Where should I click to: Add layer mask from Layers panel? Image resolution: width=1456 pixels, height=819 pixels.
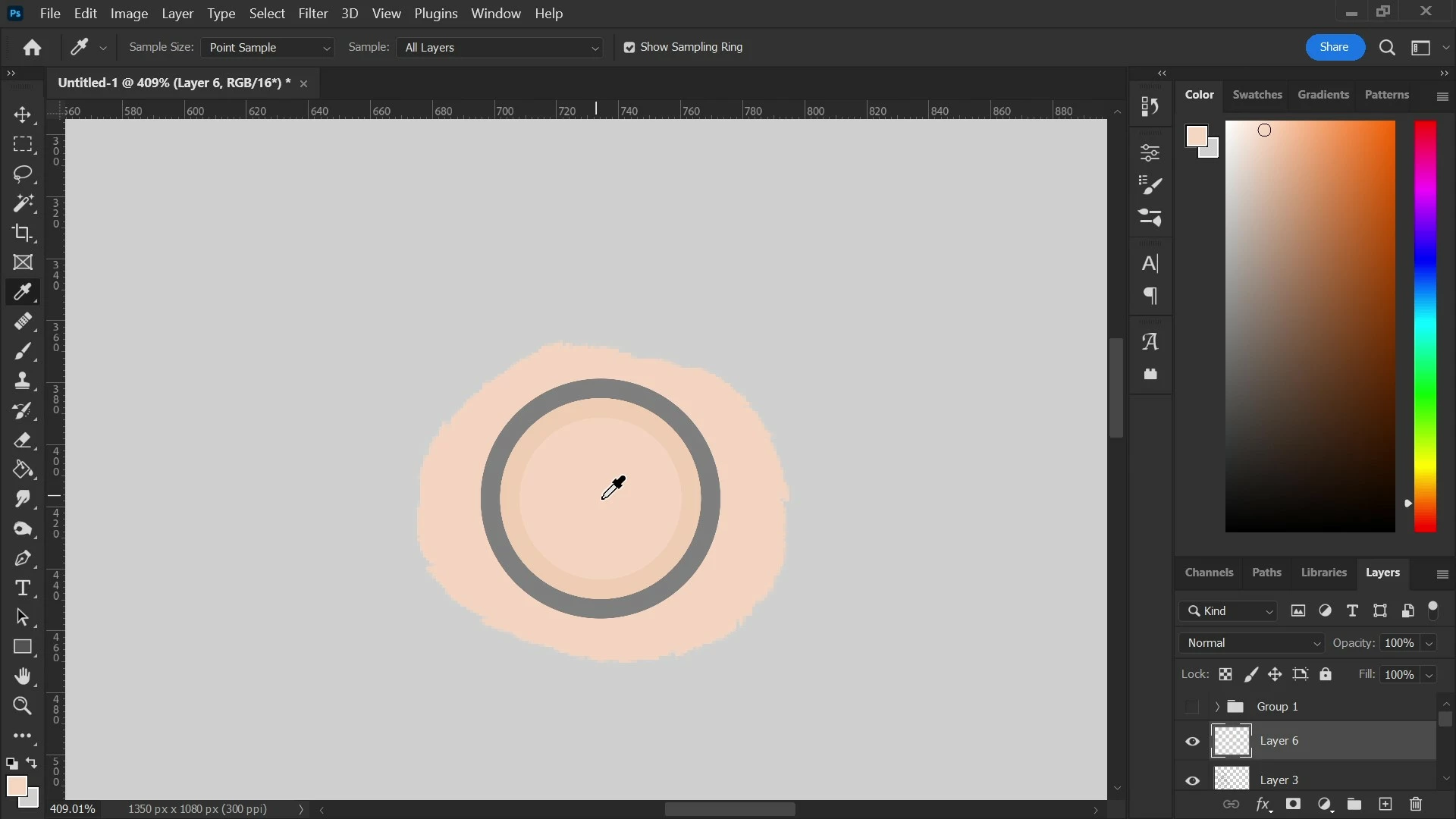pos(1294,805)
